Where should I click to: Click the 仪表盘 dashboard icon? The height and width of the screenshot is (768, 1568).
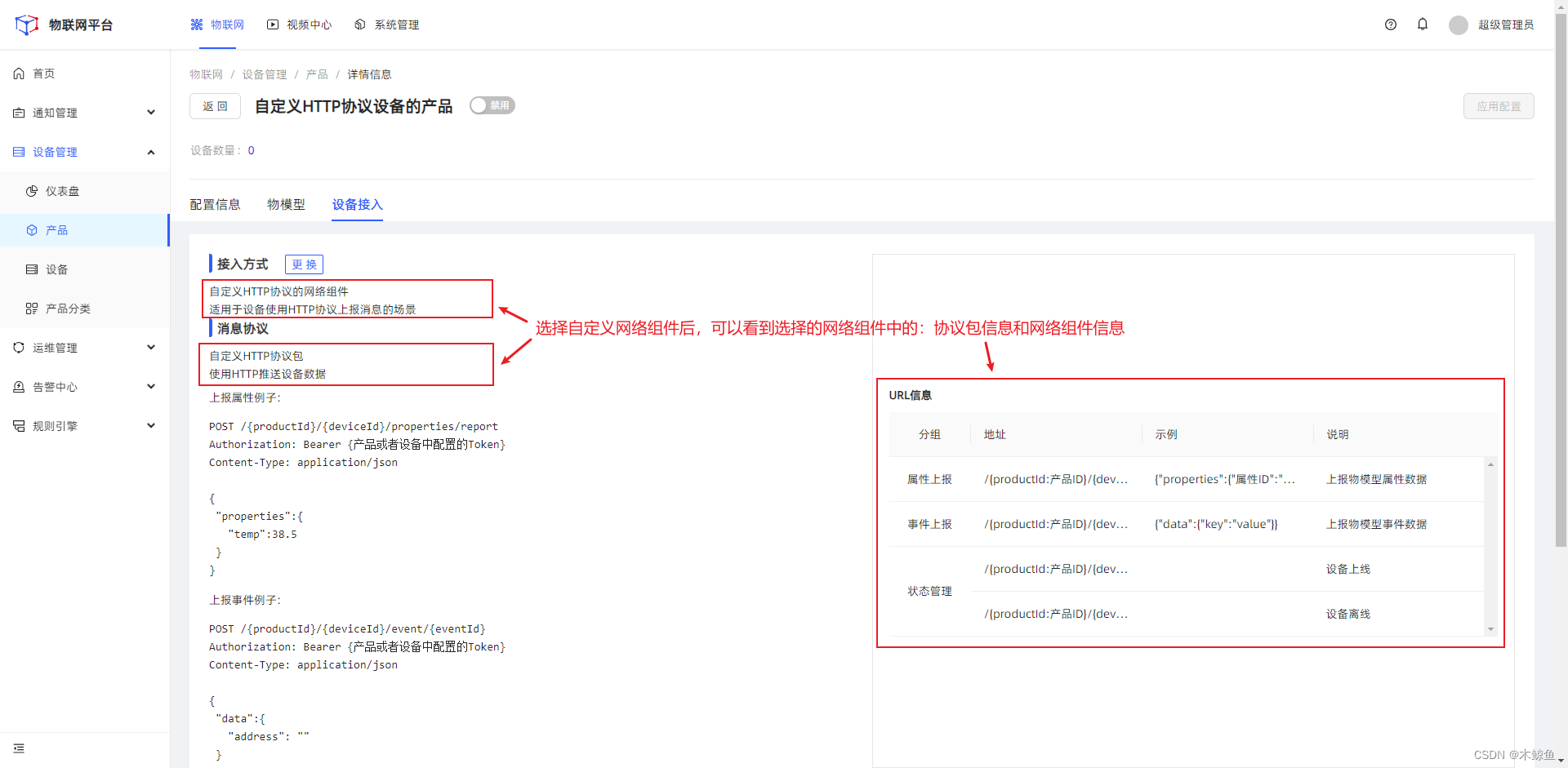(32, 191)
